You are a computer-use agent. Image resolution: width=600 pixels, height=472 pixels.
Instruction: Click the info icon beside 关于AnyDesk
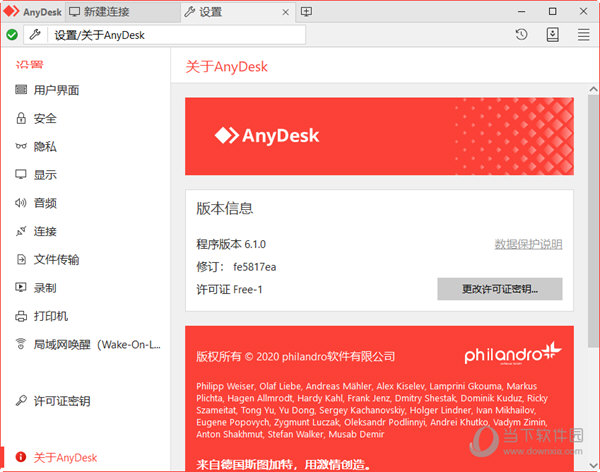point(21,457)
